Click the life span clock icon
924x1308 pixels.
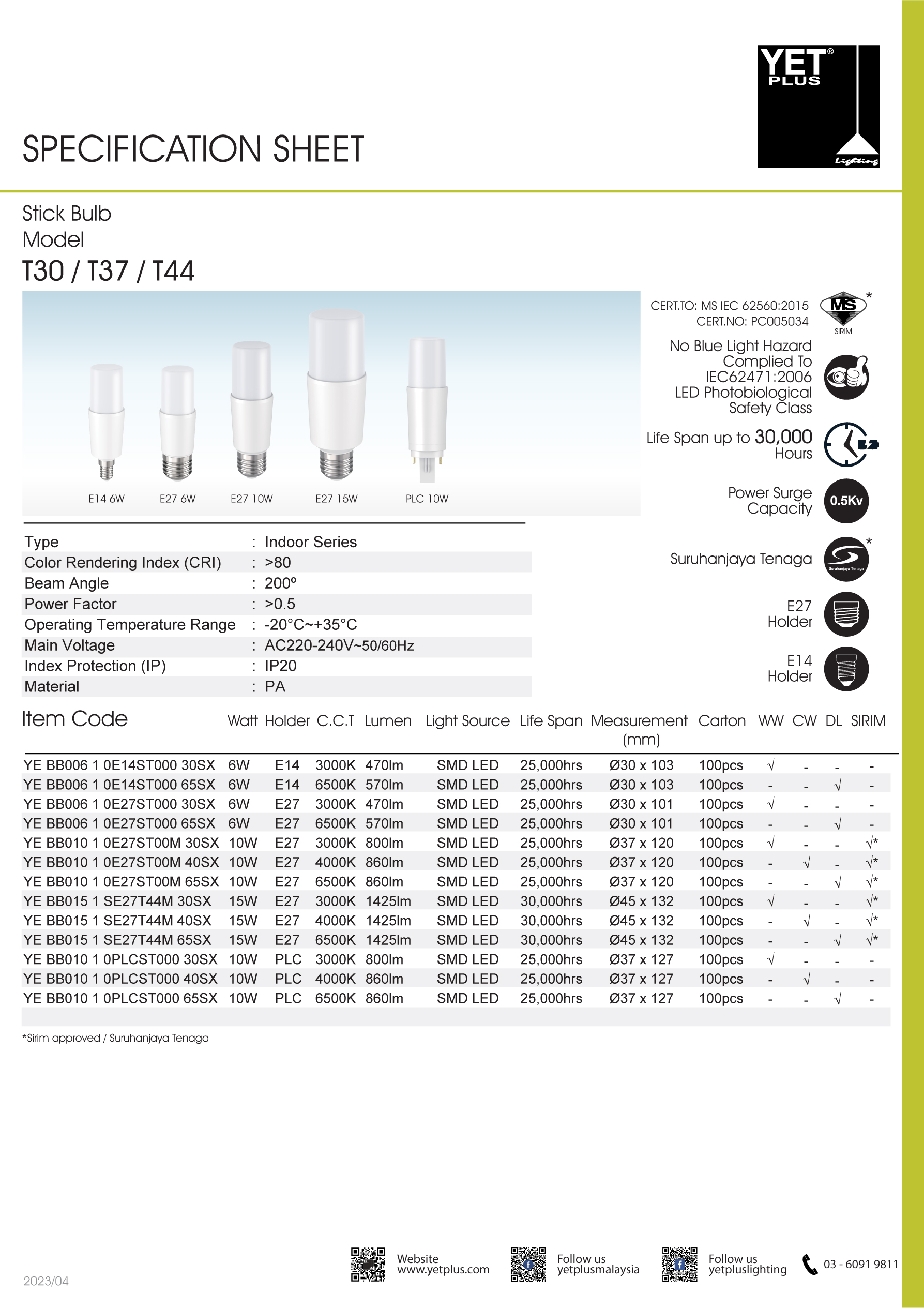pos(851,444)
